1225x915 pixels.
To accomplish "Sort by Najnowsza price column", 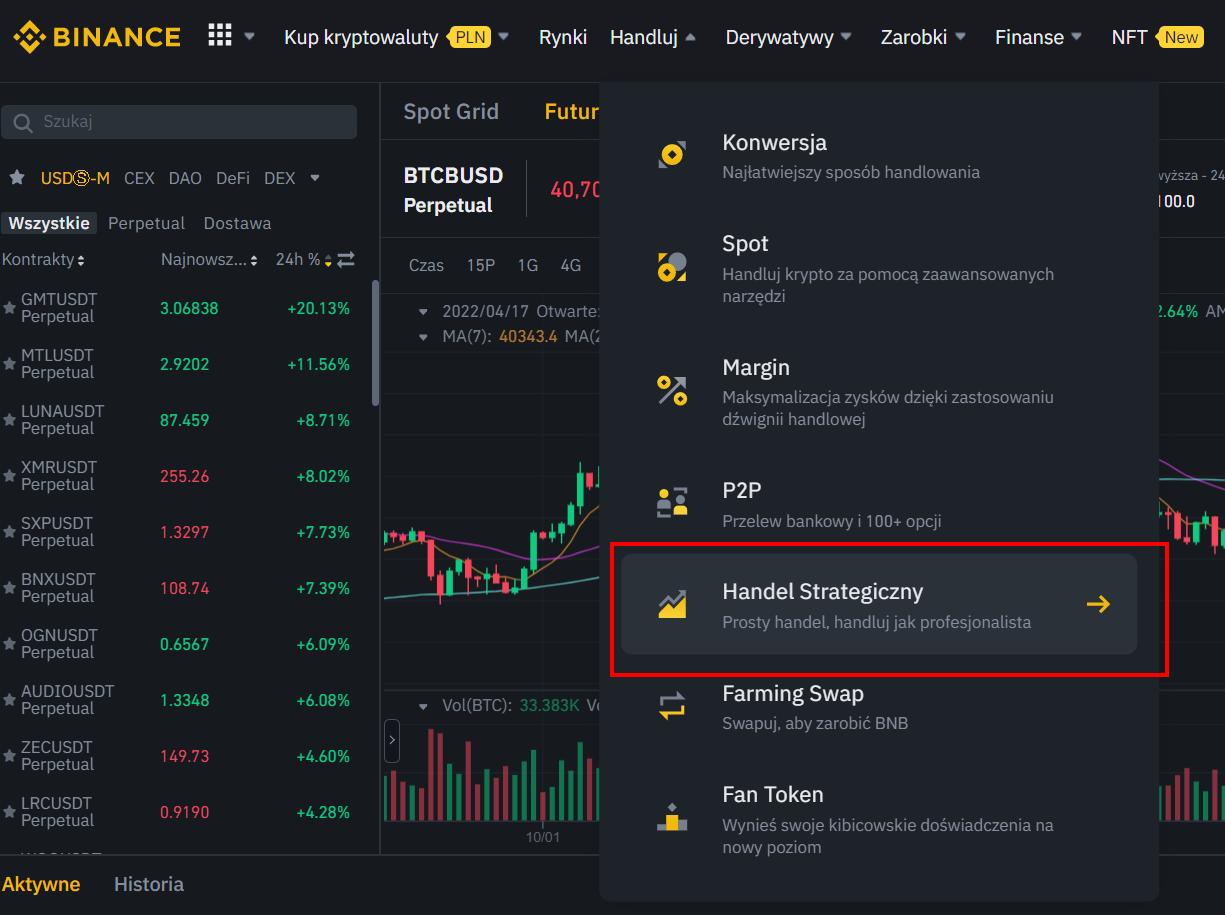I will [209, 260].
